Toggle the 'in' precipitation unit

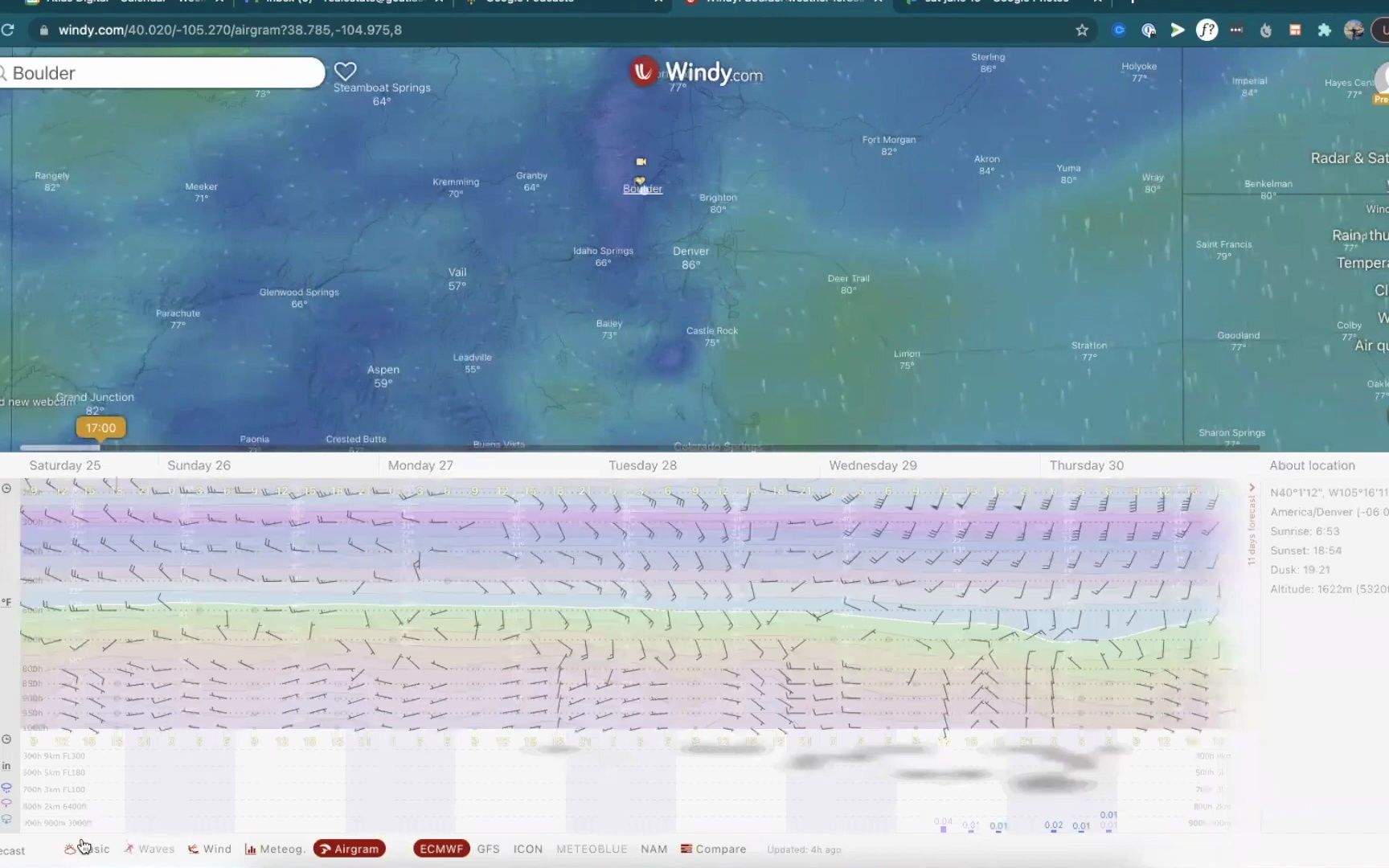6,766
